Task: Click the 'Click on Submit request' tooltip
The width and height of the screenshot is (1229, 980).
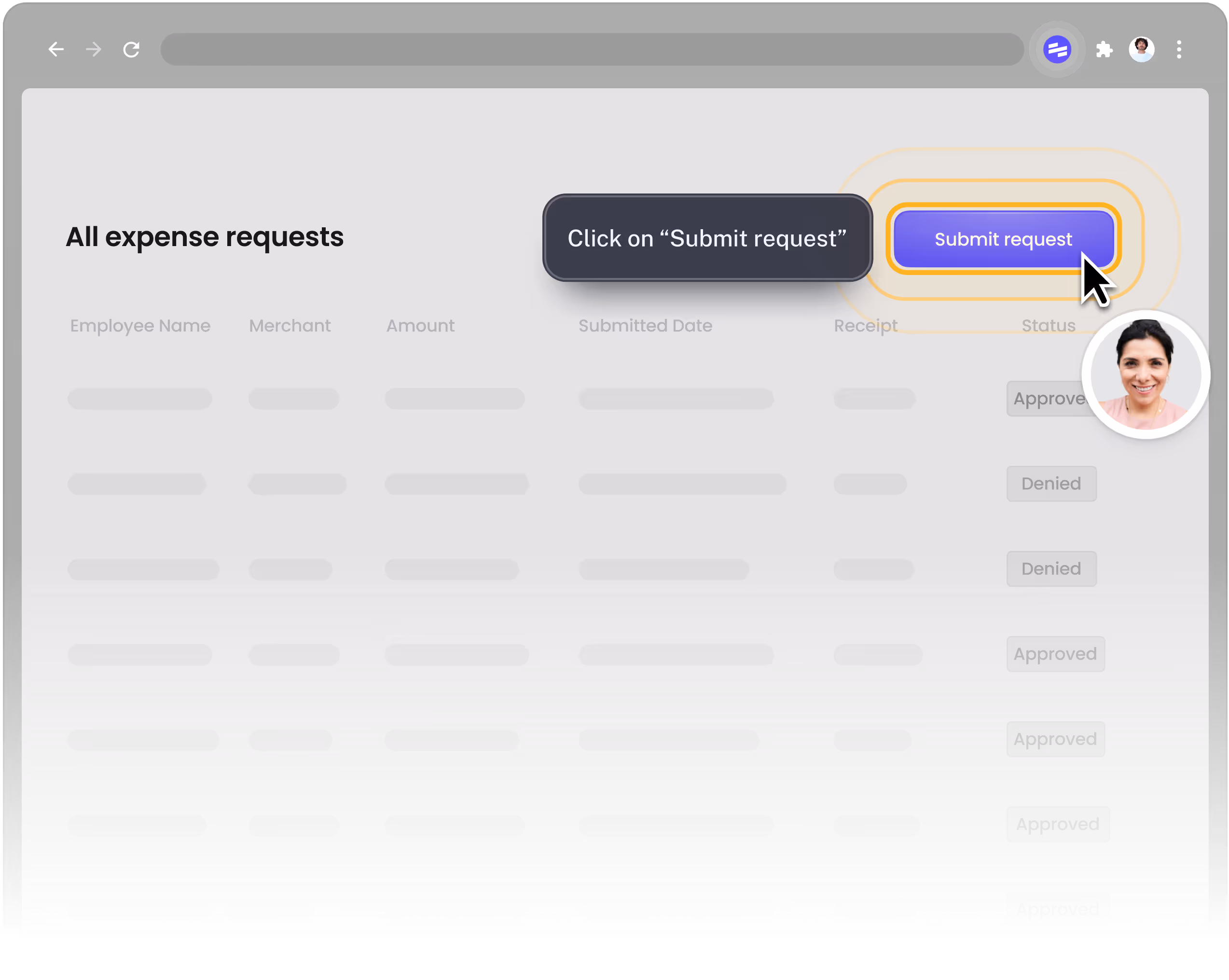Action: [x=707, y=238]
